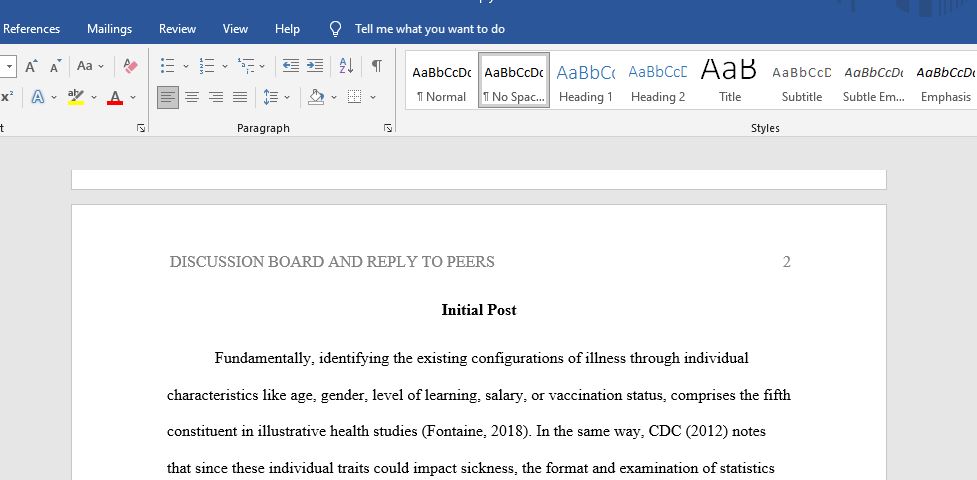Align text right
This screenshot has width=977, height=480.
click(216, 97)
